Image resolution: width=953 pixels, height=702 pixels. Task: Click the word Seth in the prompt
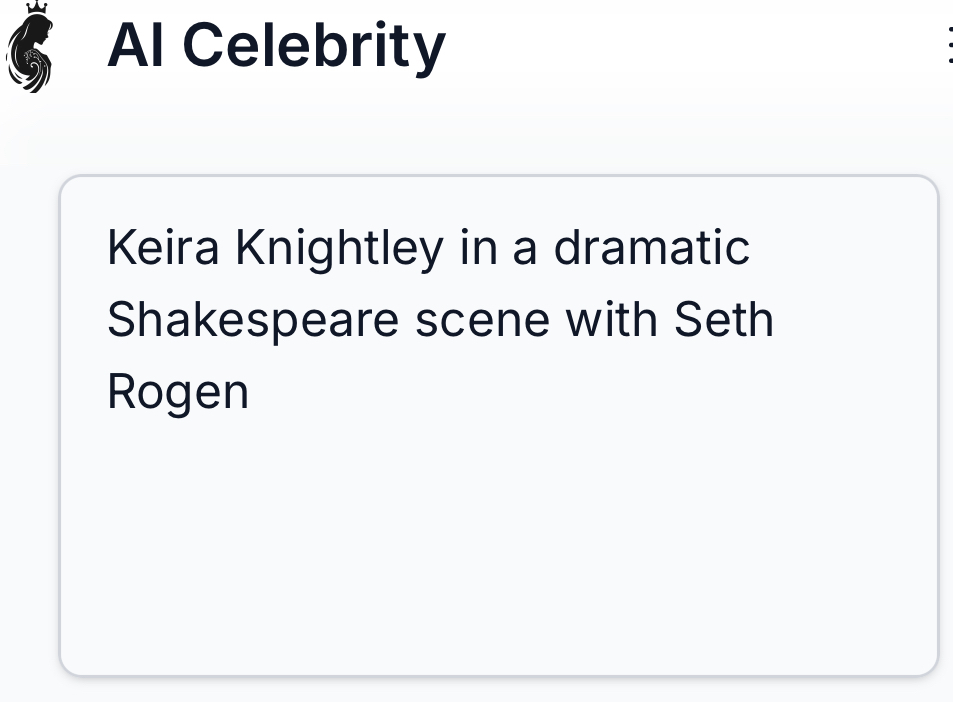click(x=724, y=320)
